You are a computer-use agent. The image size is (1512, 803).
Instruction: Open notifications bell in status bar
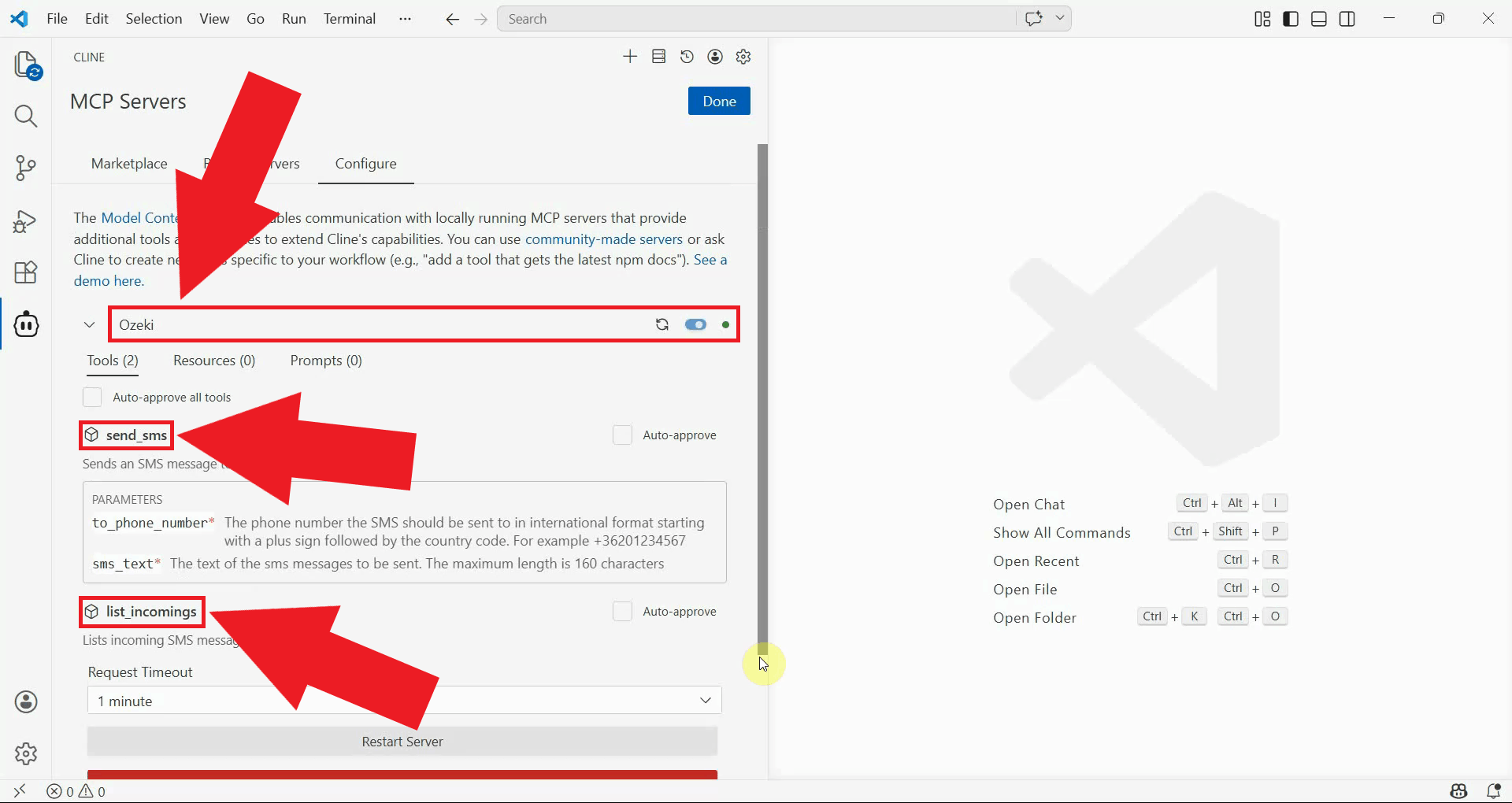(1493, 790)
